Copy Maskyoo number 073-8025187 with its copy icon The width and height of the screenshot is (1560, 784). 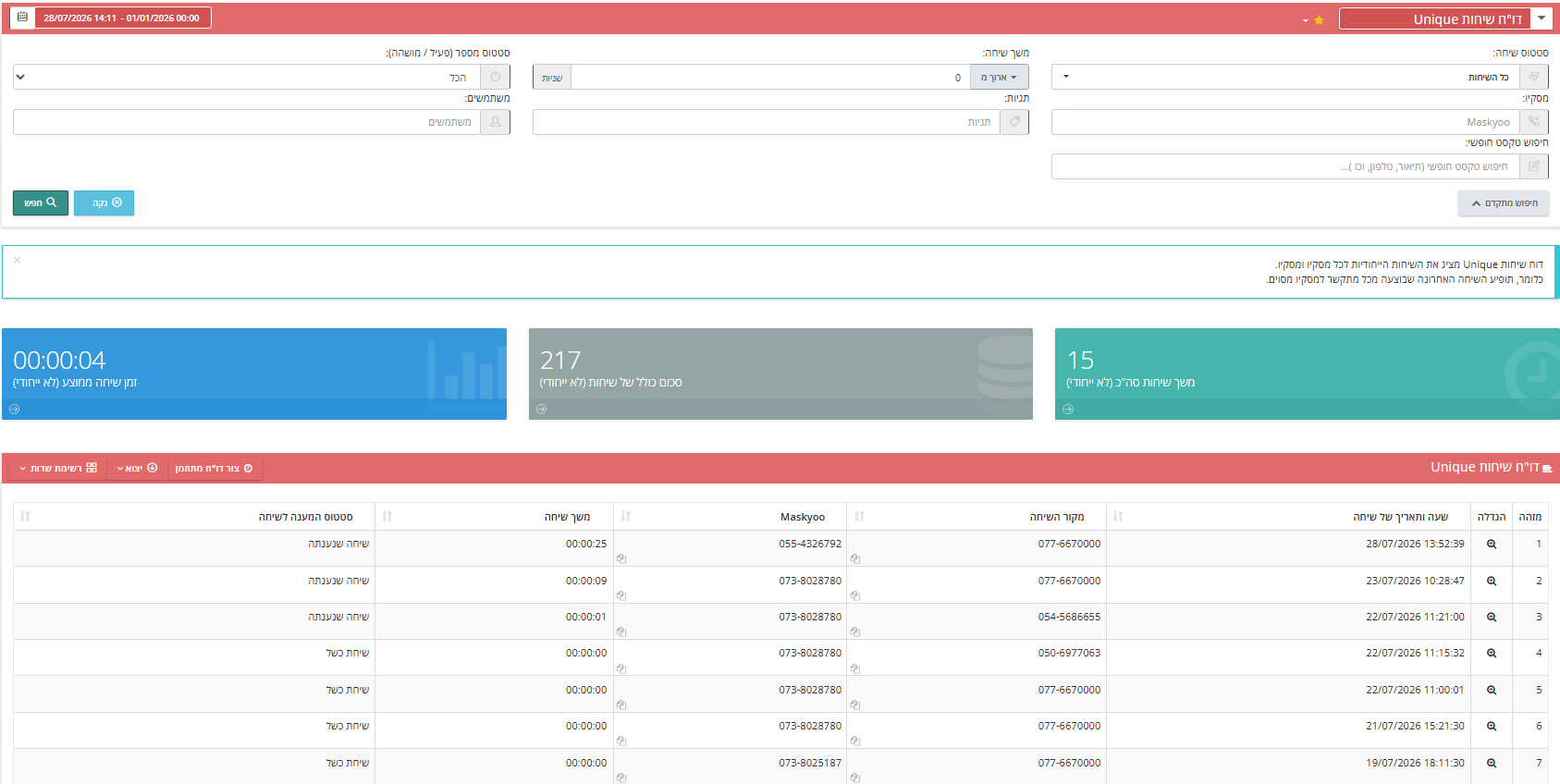621,778
